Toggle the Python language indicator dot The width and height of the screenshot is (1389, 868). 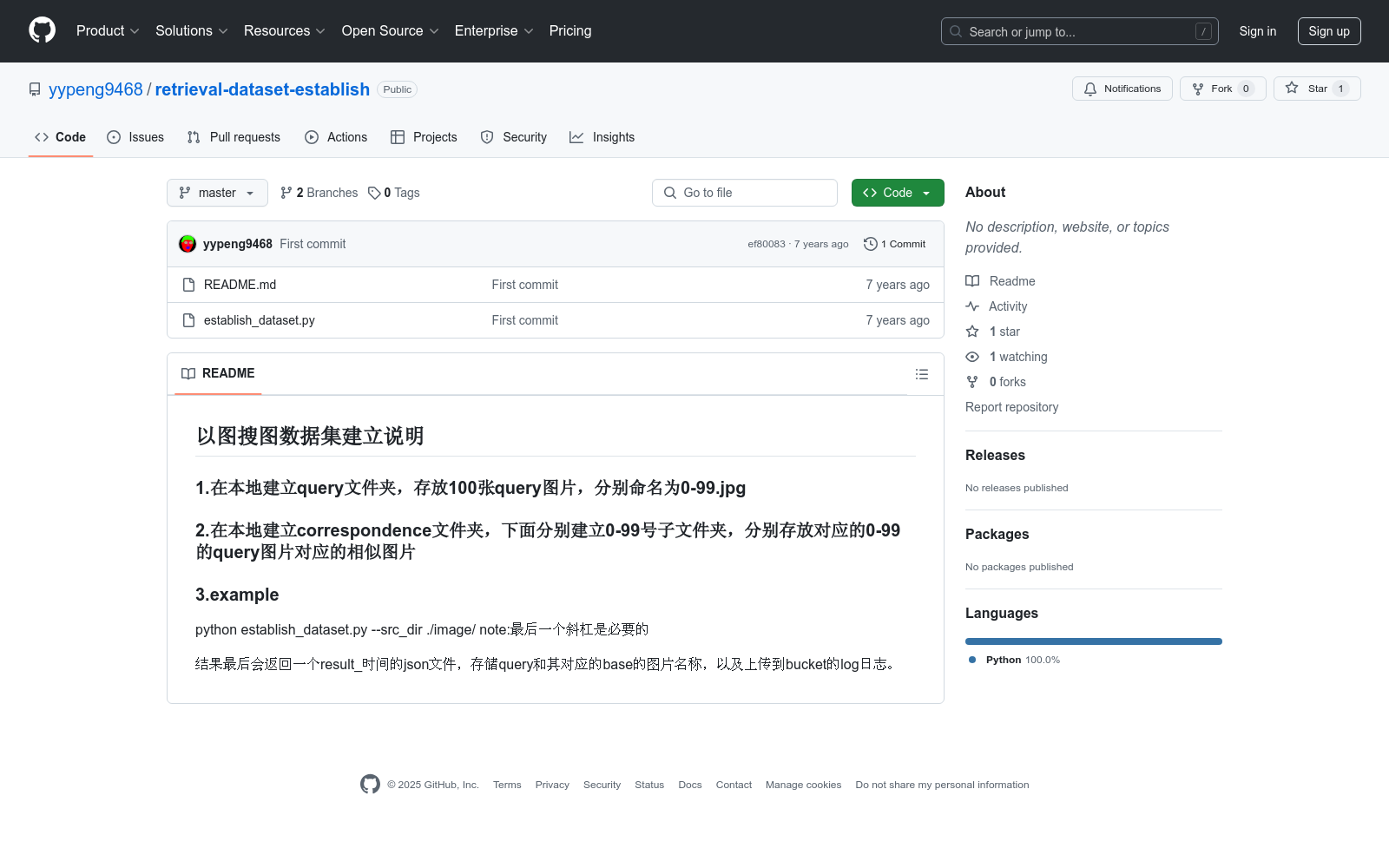point(971,659)
